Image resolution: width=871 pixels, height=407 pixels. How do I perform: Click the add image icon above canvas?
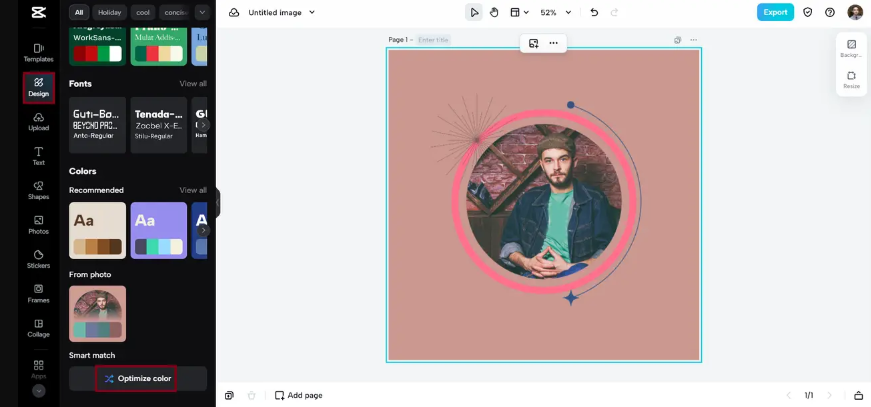(x=533, y=43)
